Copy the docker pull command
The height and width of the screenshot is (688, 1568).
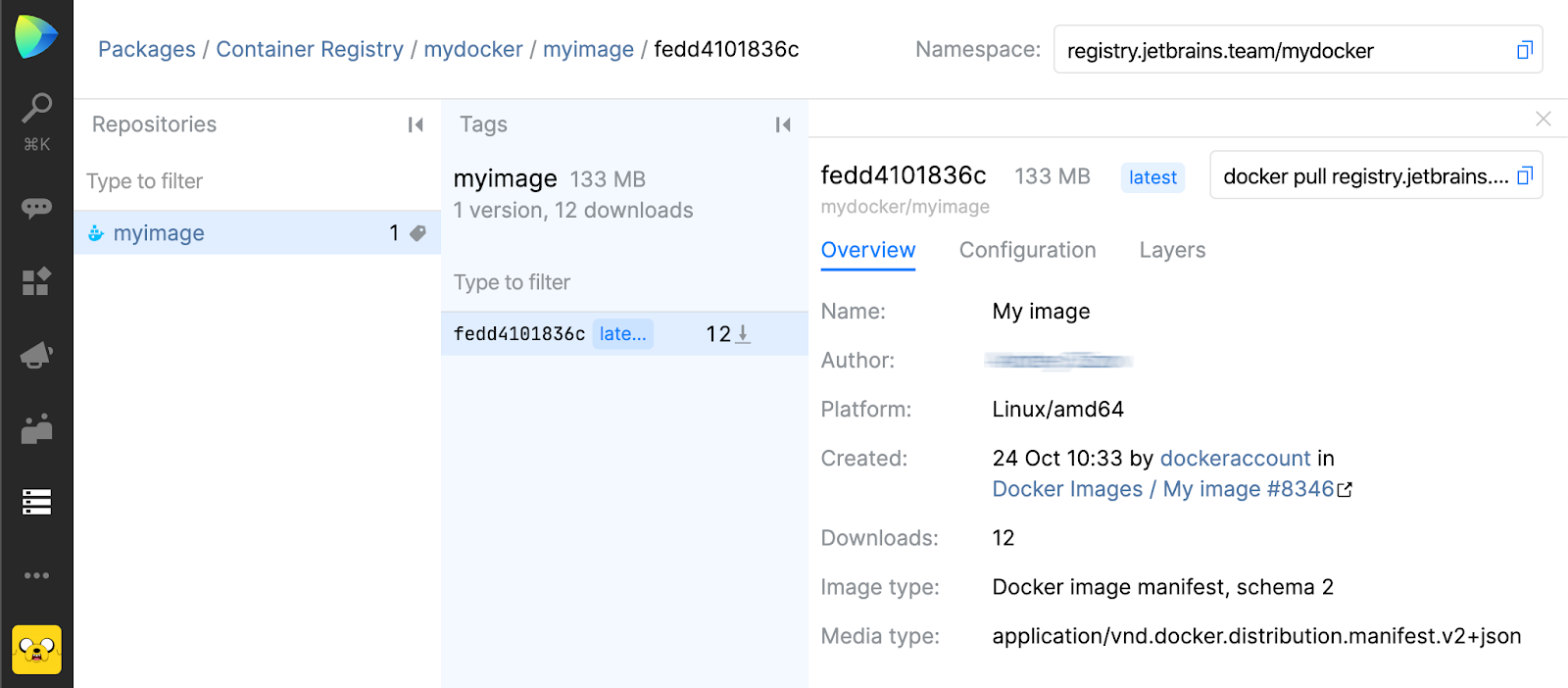(1524, 176)
